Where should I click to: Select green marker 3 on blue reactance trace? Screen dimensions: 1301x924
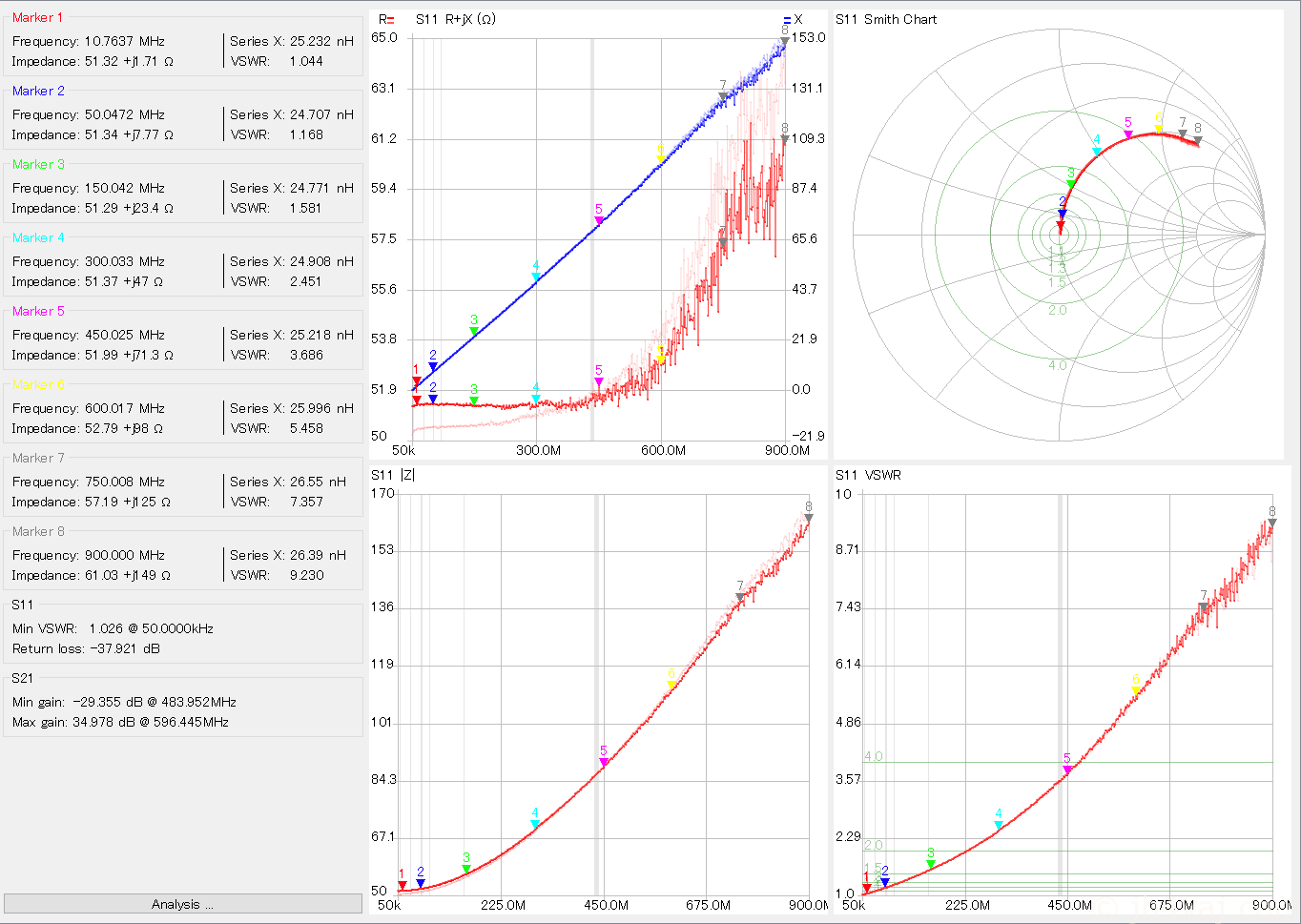point(474,331)
